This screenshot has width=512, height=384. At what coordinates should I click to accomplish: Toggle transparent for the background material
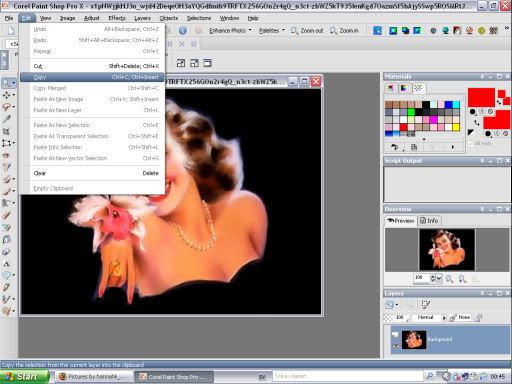click(x=506, y=133)
